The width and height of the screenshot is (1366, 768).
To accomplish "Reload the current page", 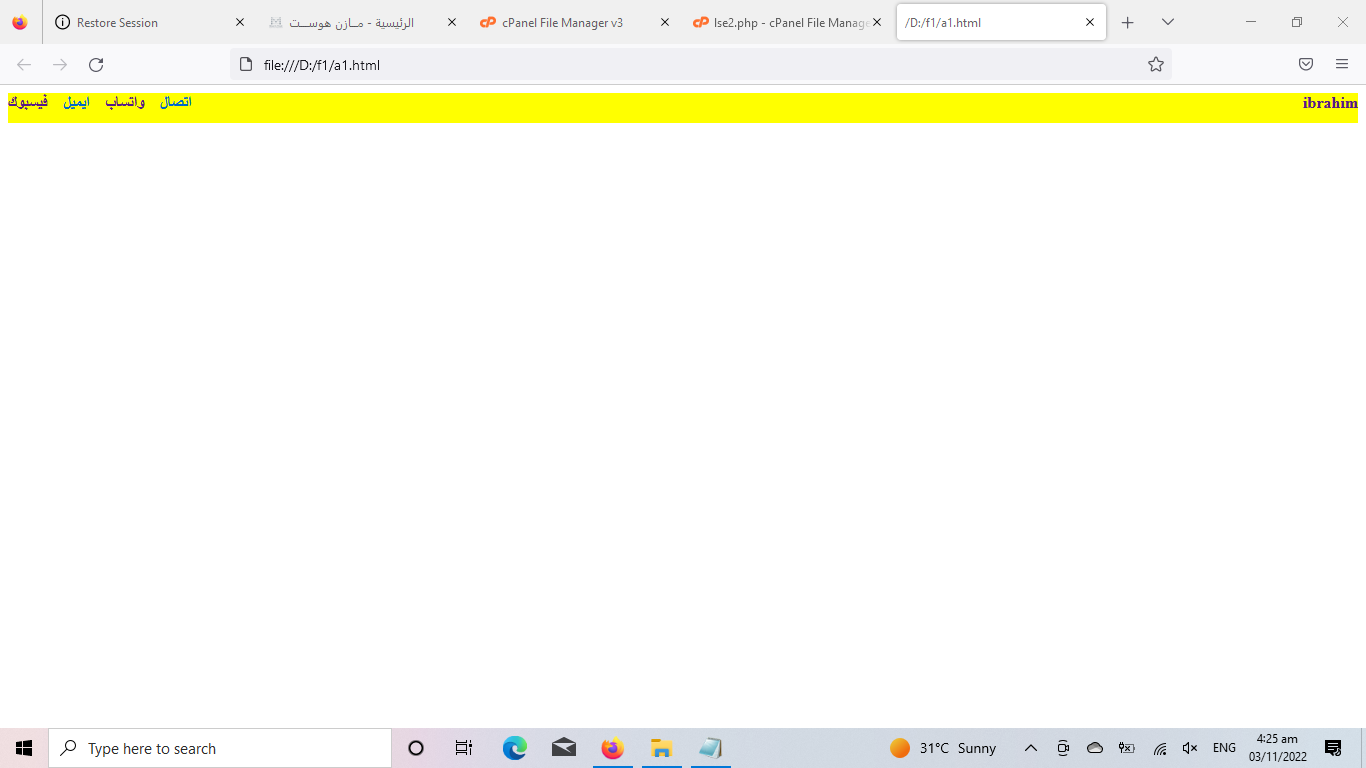I will pyautogui.click(x=96, y=65).
